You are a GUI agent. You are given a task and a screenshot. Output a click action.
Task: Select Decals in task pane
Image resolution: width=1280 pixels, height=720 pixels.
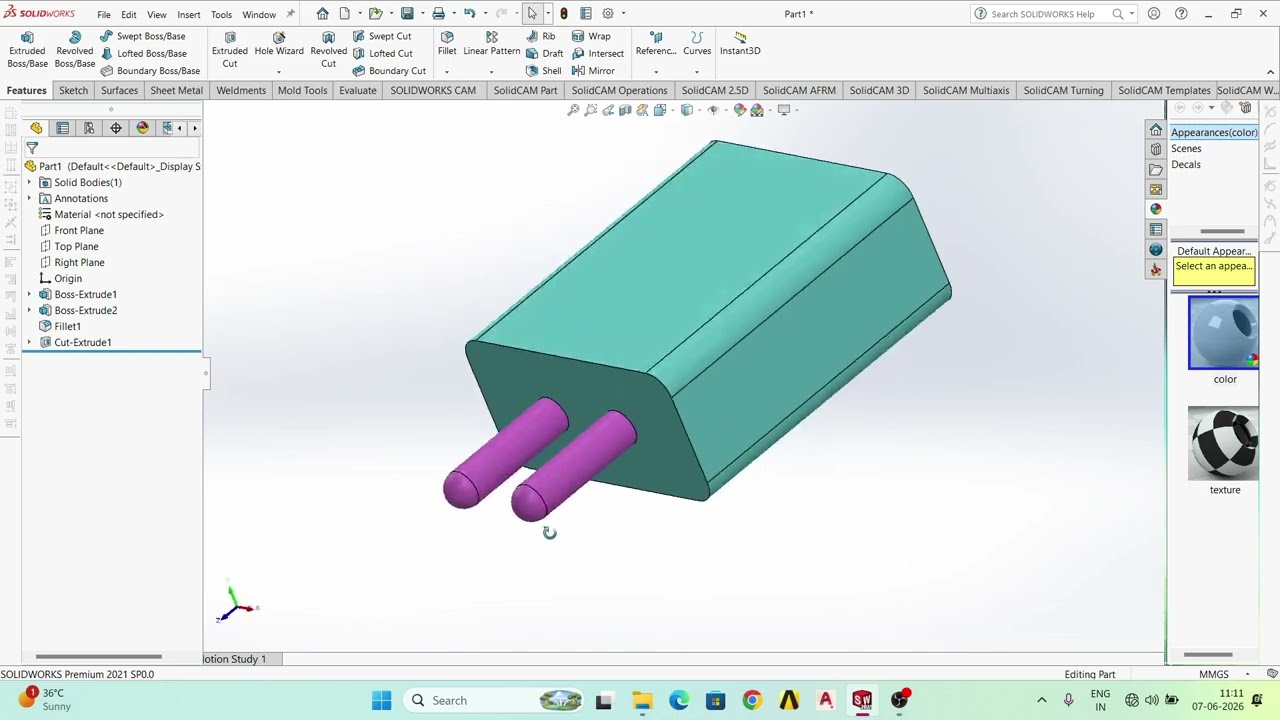pos(1186,164)
